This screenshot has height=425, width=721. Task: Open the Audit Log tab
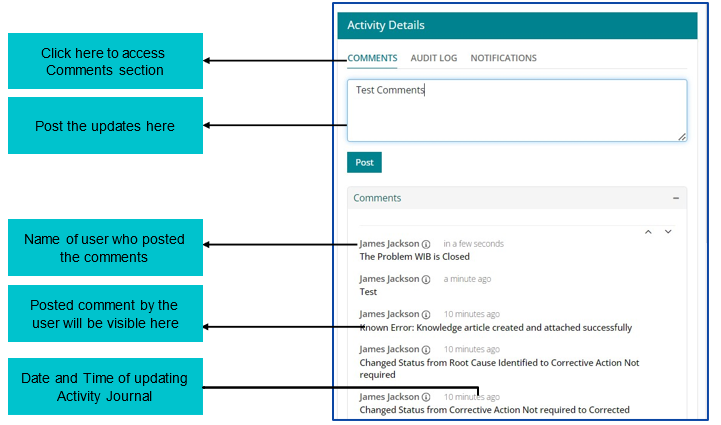click(x=433, y=58)
